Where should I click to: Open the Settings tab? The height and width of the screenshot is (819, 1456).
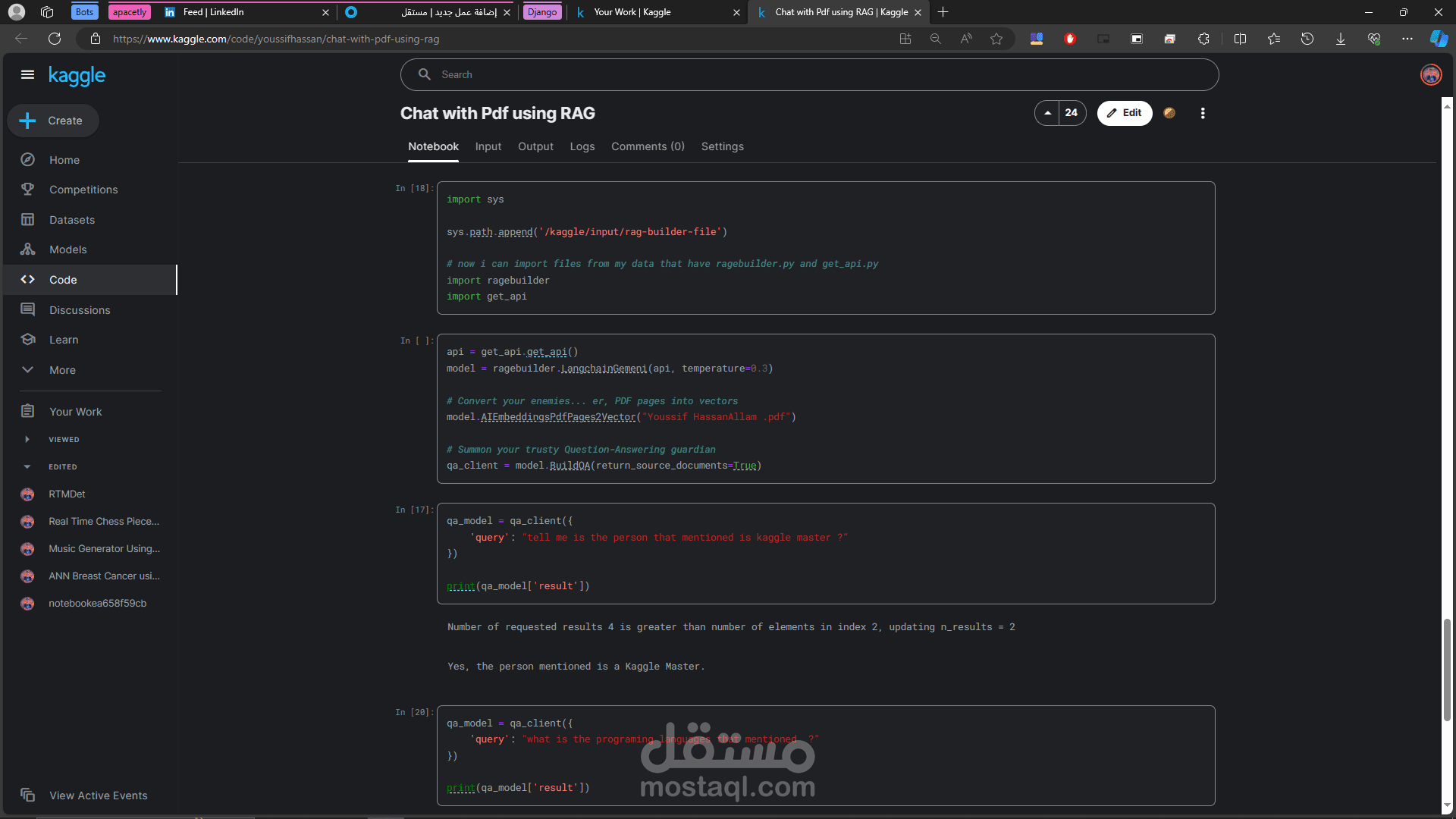[x=722, y=146]
